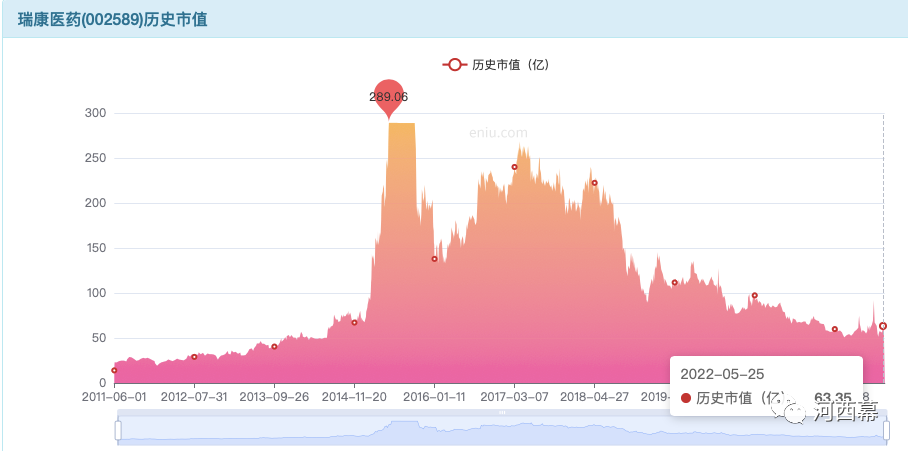Click the 289.06 peak value pin
Screen dimensions: 908x451
(388, 96)
